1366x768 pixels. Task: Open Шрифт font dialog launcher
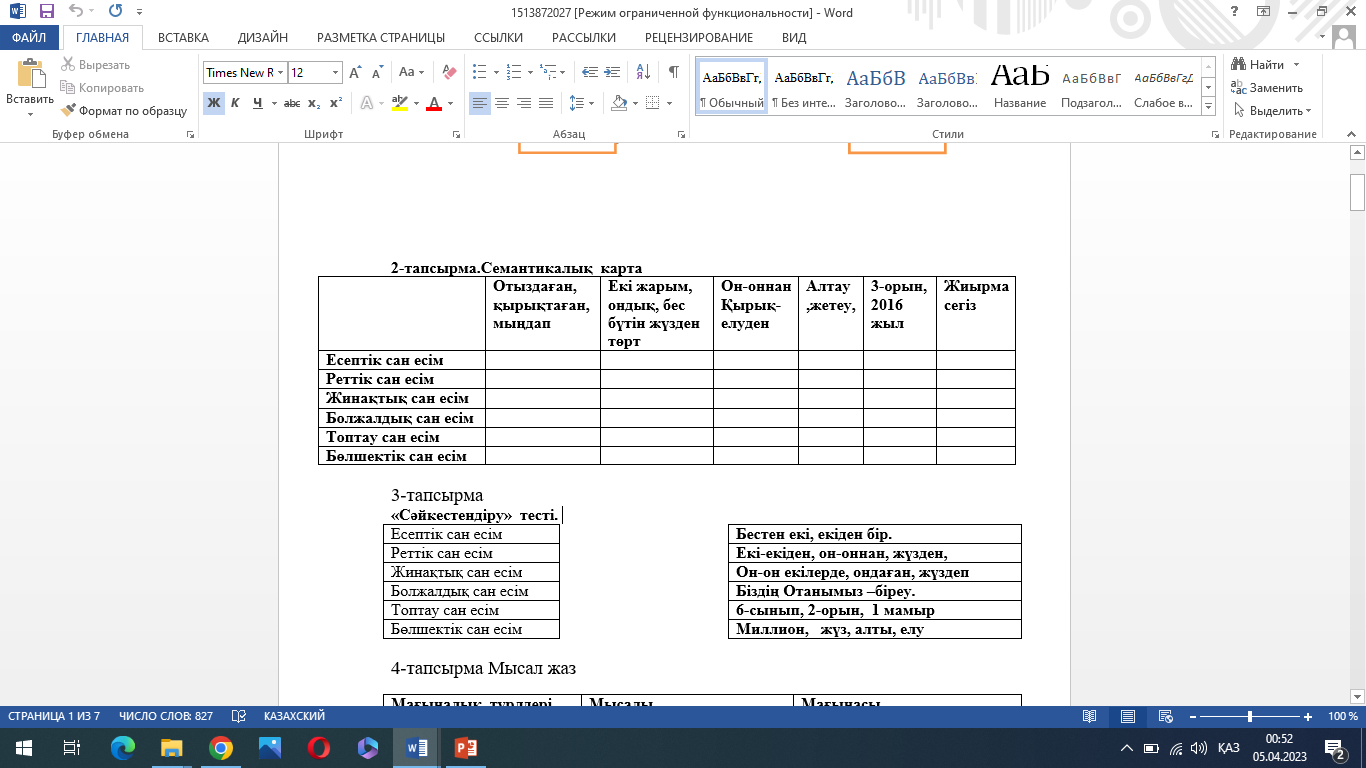pos(457,134)
